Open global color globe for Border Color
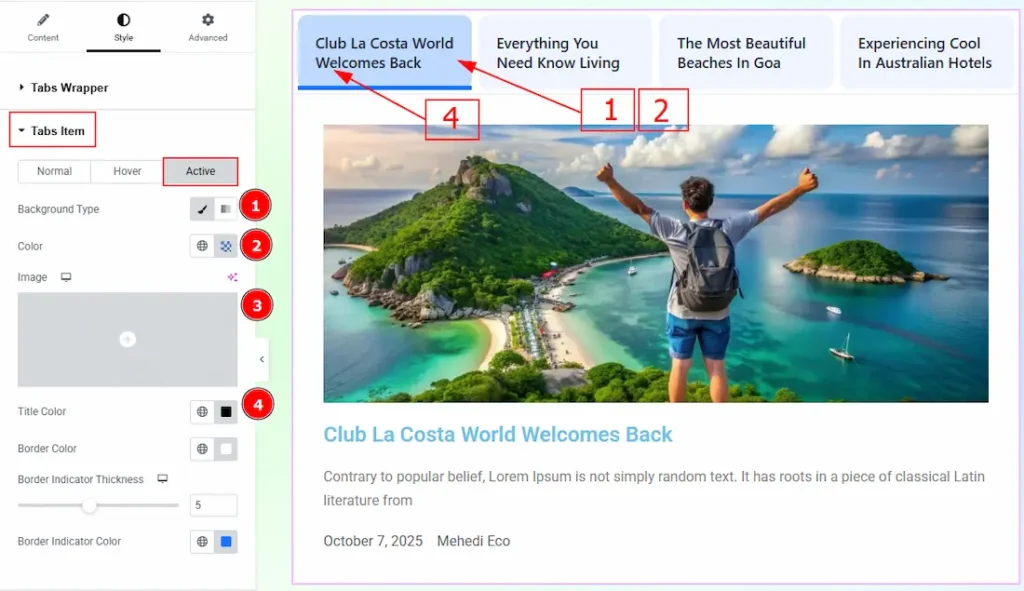This screenshot has height=591, width=1024. pyautogui.click(x=202, y=449)
